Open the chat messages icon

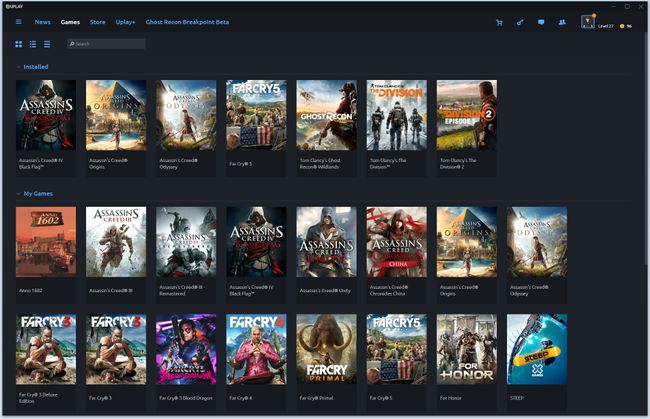541,22
